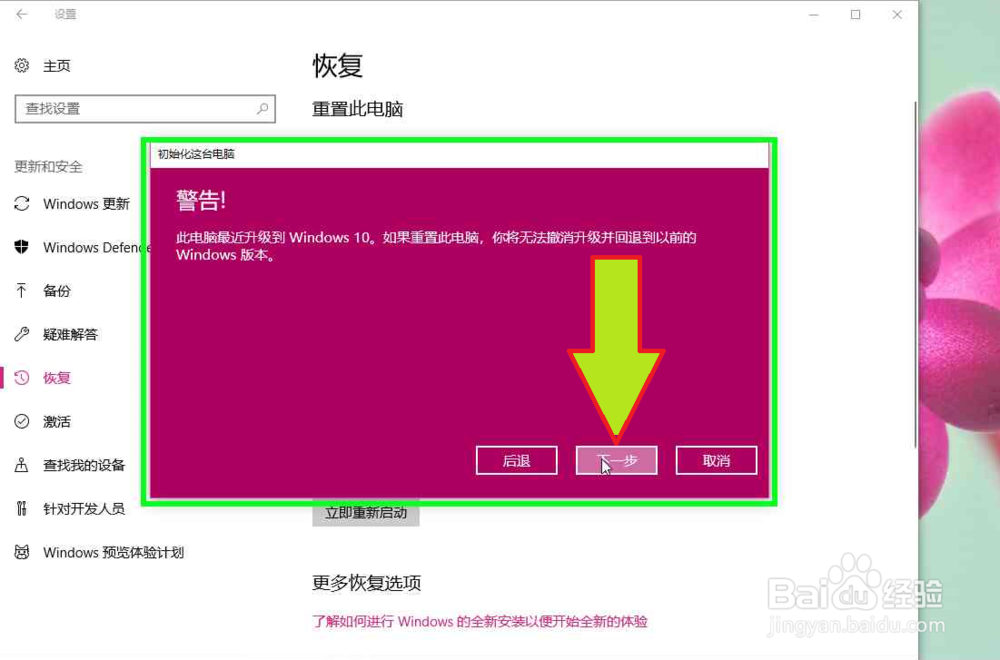The width and height of the screenshot is (1000, 660).
Task: Click the highlighted 恢复 recovery icon
Action: pyautogui.click(x=22, y=377)
